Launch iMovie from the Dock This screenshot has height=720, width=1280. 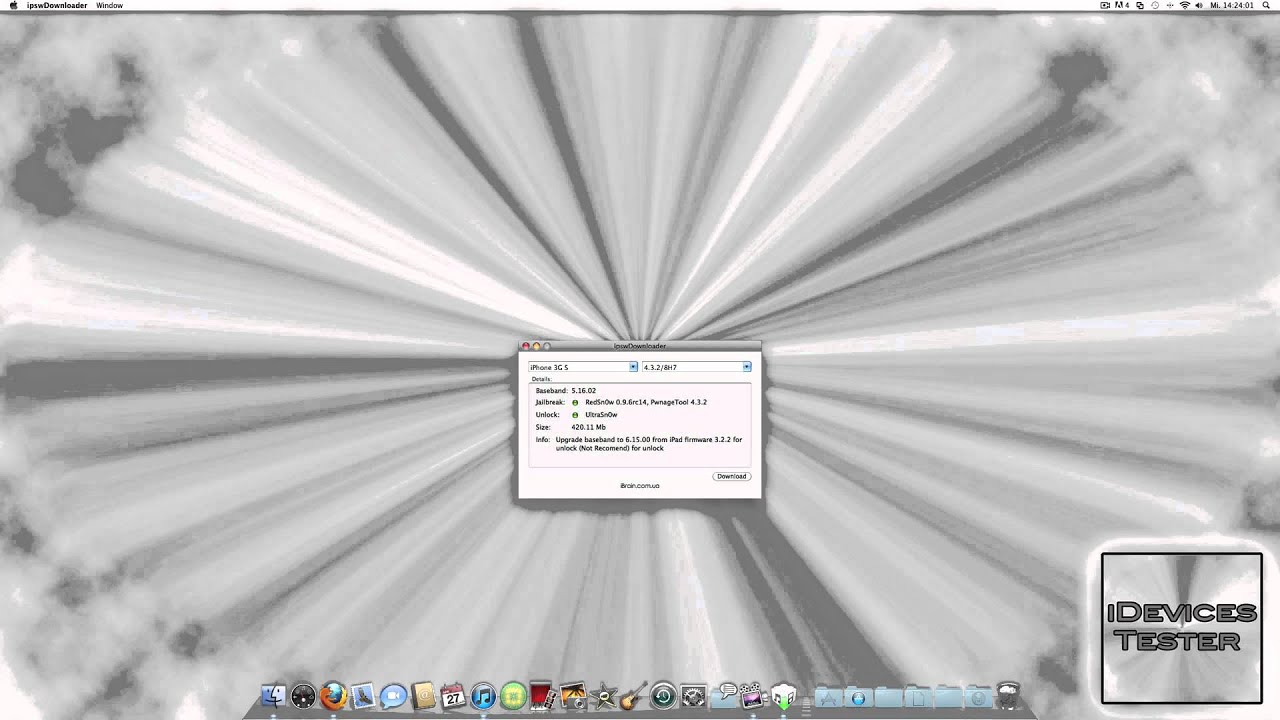pyautogui.click(x=602, y=696)
